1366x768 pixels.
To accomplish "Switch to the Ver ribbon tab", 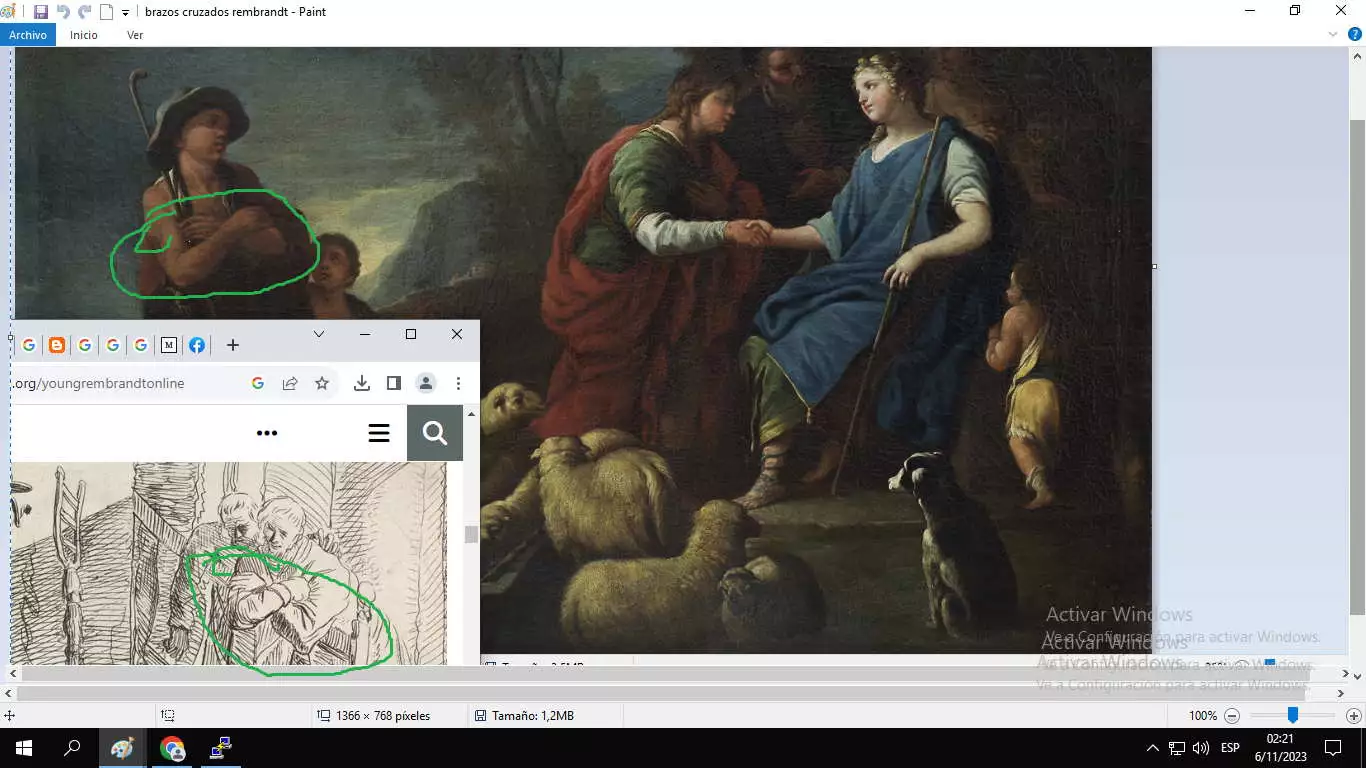I will coord(135,35).
